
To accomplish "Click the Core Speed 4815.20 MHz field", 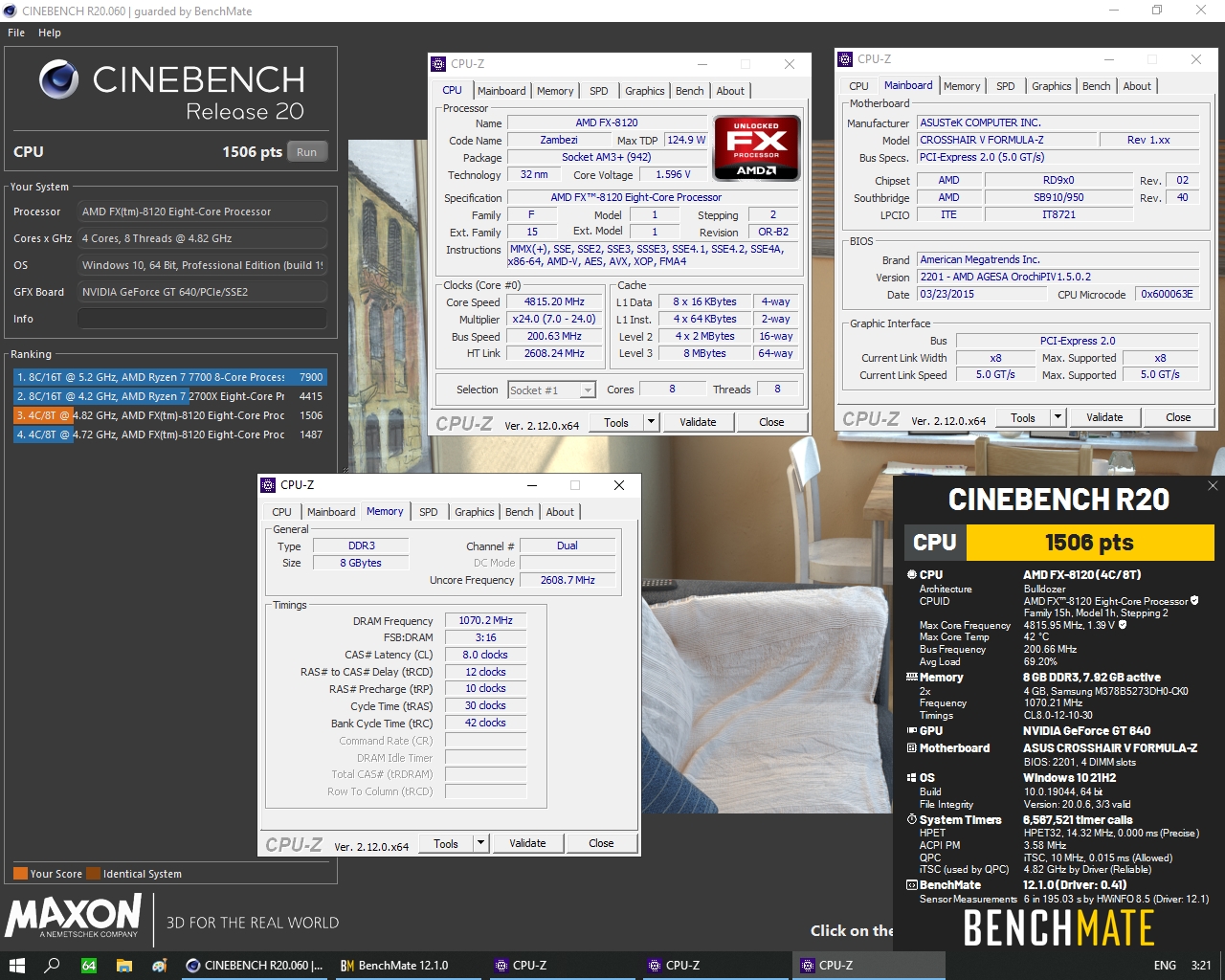I will click(x=554, y=301).
